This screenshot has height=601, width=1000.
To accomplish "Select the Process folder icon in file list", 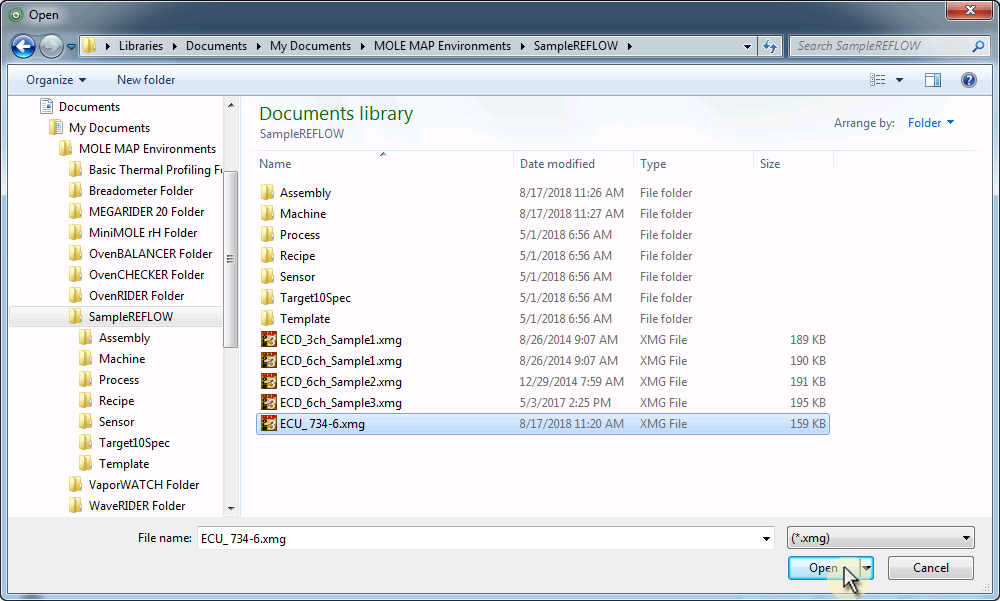I will [x=268, y=235].
